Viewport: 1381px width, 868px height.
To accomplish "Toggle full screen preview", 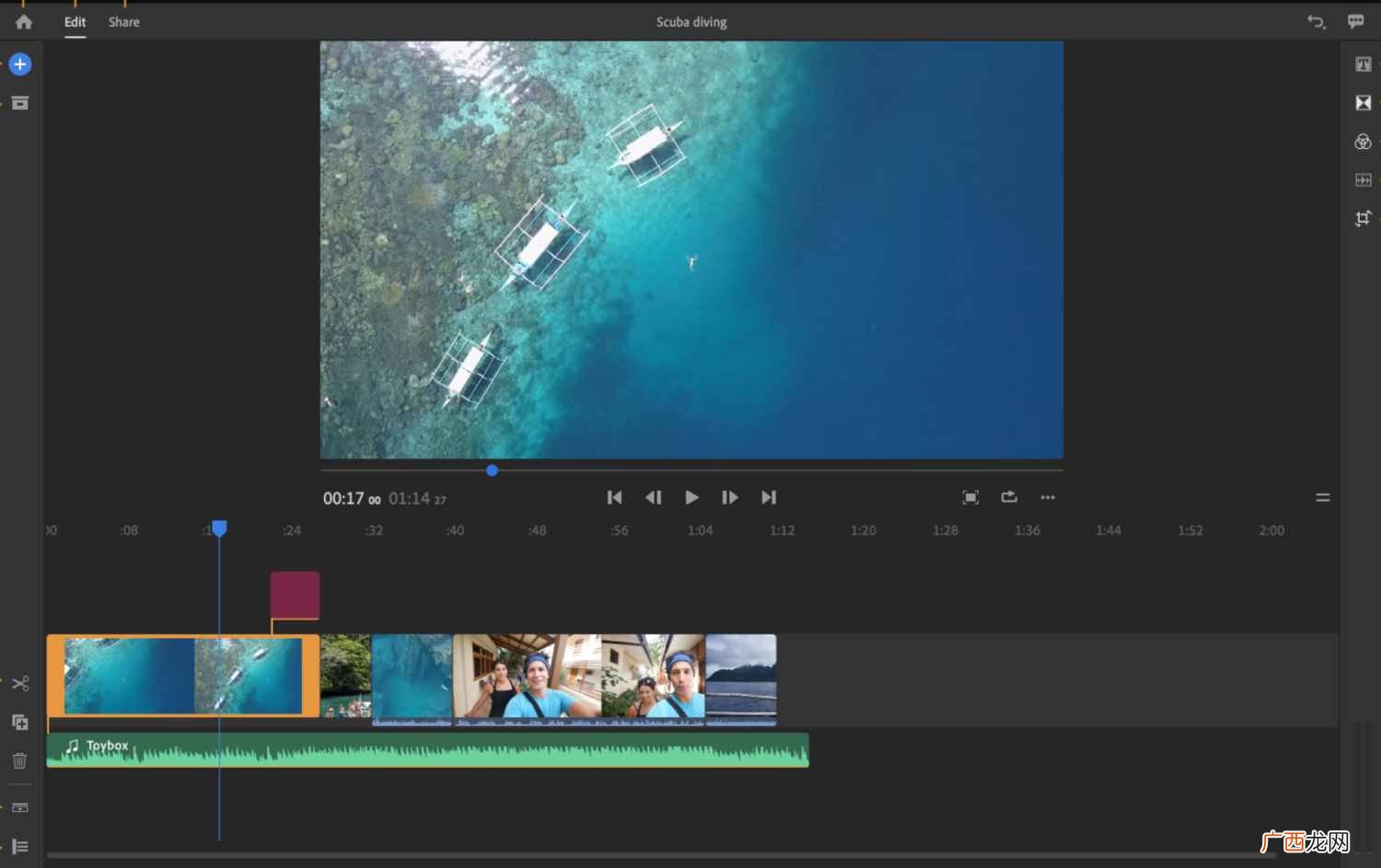I will pos(970,498).
